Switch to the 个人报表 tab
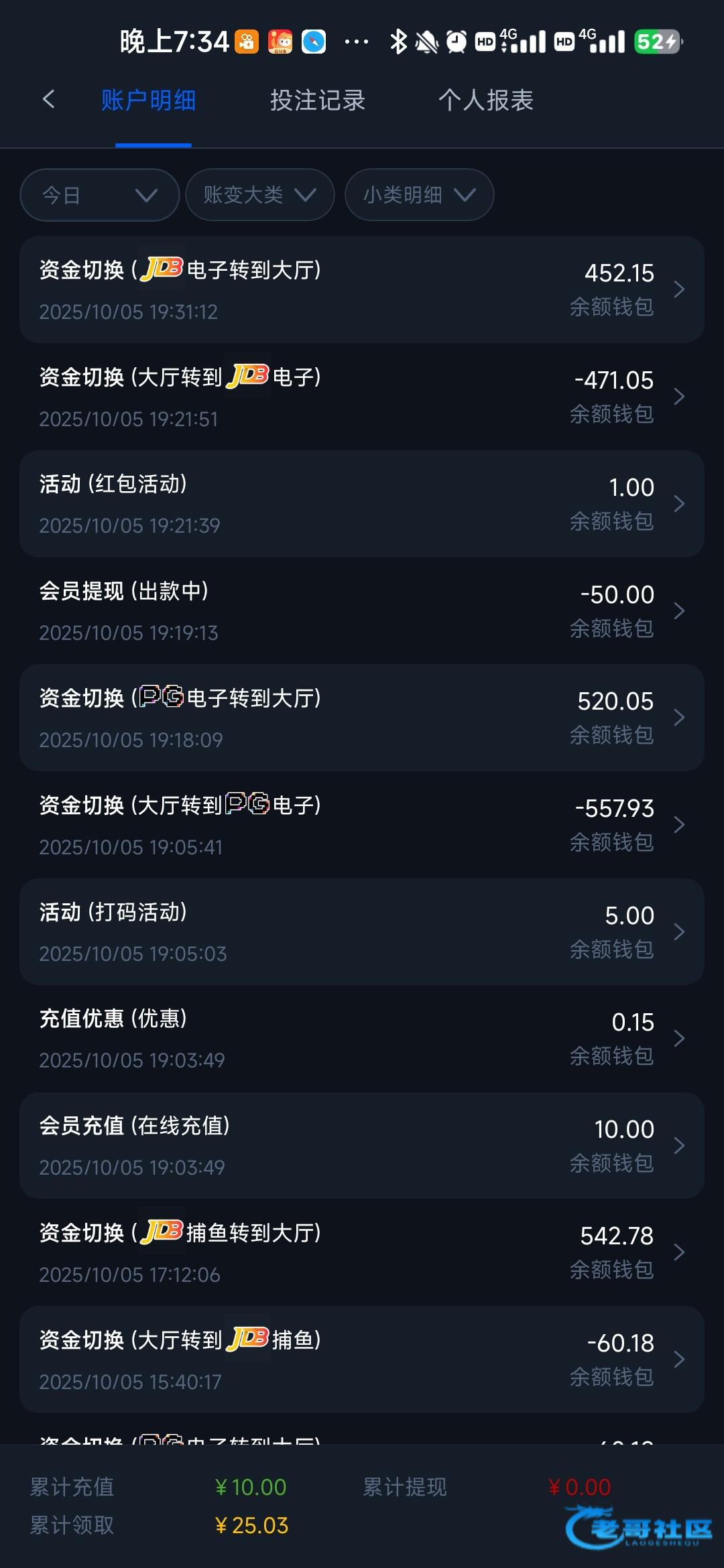 486,101
